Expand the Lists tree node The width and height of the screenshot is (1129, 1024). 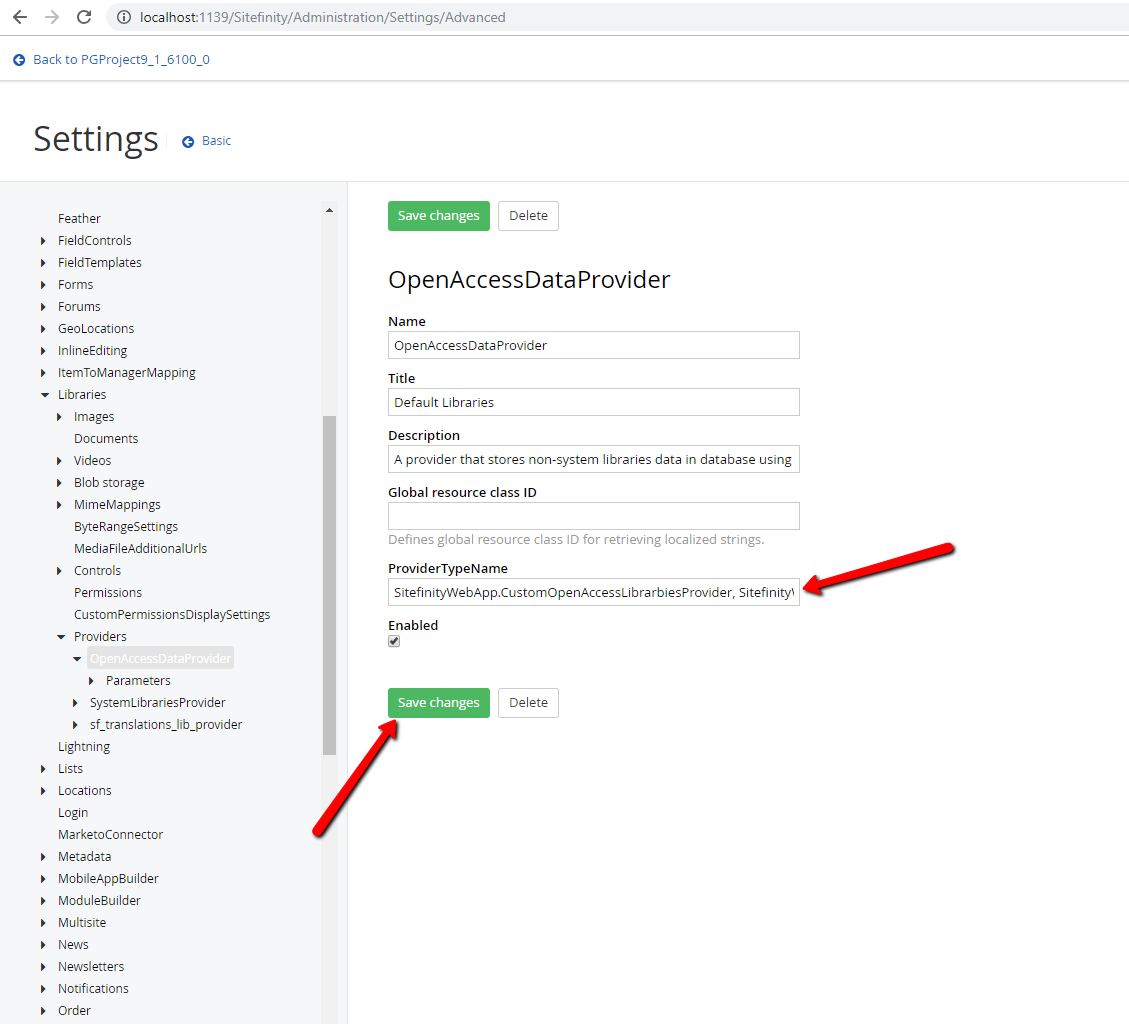(x=43, y=769)
